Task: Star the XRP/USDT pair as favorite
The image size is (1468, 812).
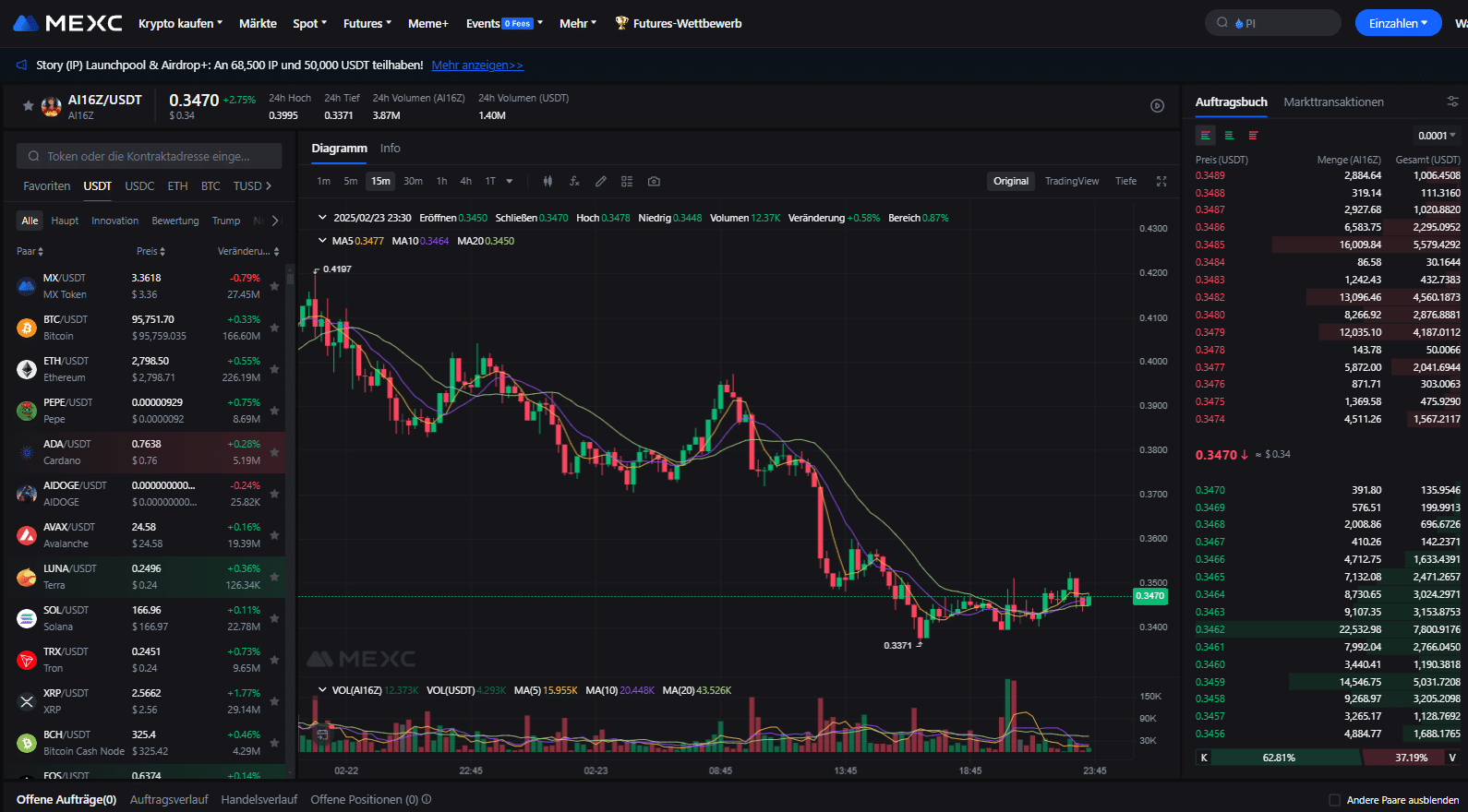Action: 274,701
